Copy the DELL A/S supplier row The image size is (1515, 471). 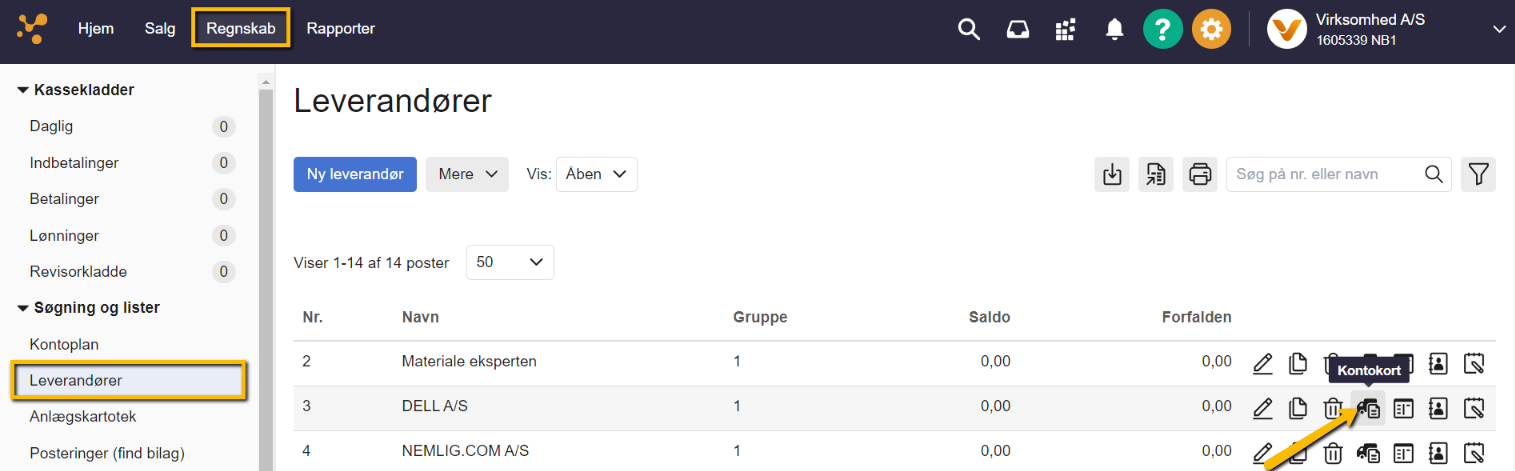click(x=1298, y=408)
